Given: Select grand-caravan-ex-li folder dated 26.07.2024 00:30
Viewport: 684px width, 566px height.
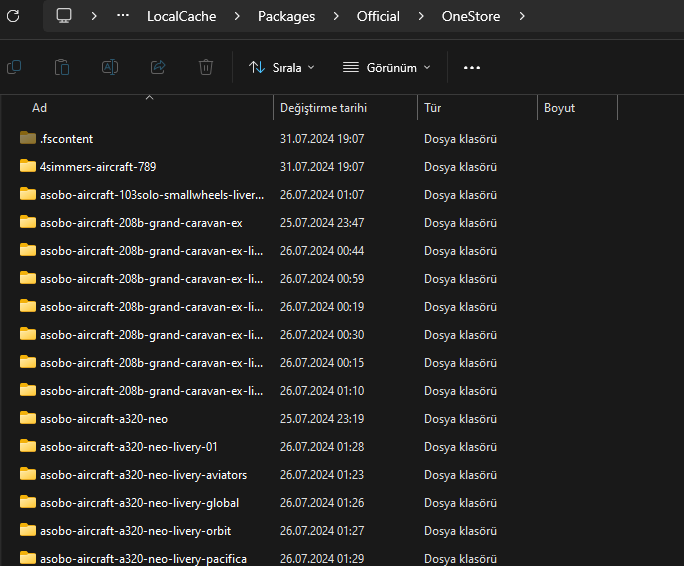Looking at the screenshot, I should [x=28, y=334].
